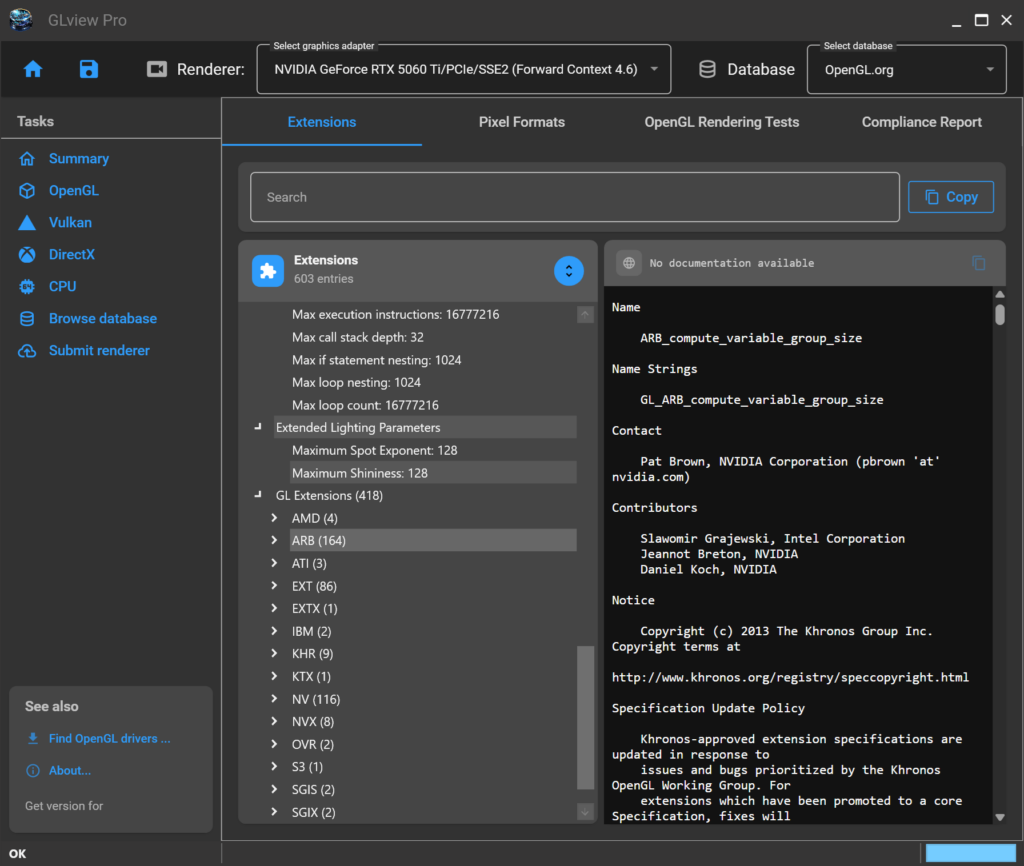The image size is (1024, 866).
Task: Click the Save disk icon in the toolbar
Action: (x=89, y=69)
